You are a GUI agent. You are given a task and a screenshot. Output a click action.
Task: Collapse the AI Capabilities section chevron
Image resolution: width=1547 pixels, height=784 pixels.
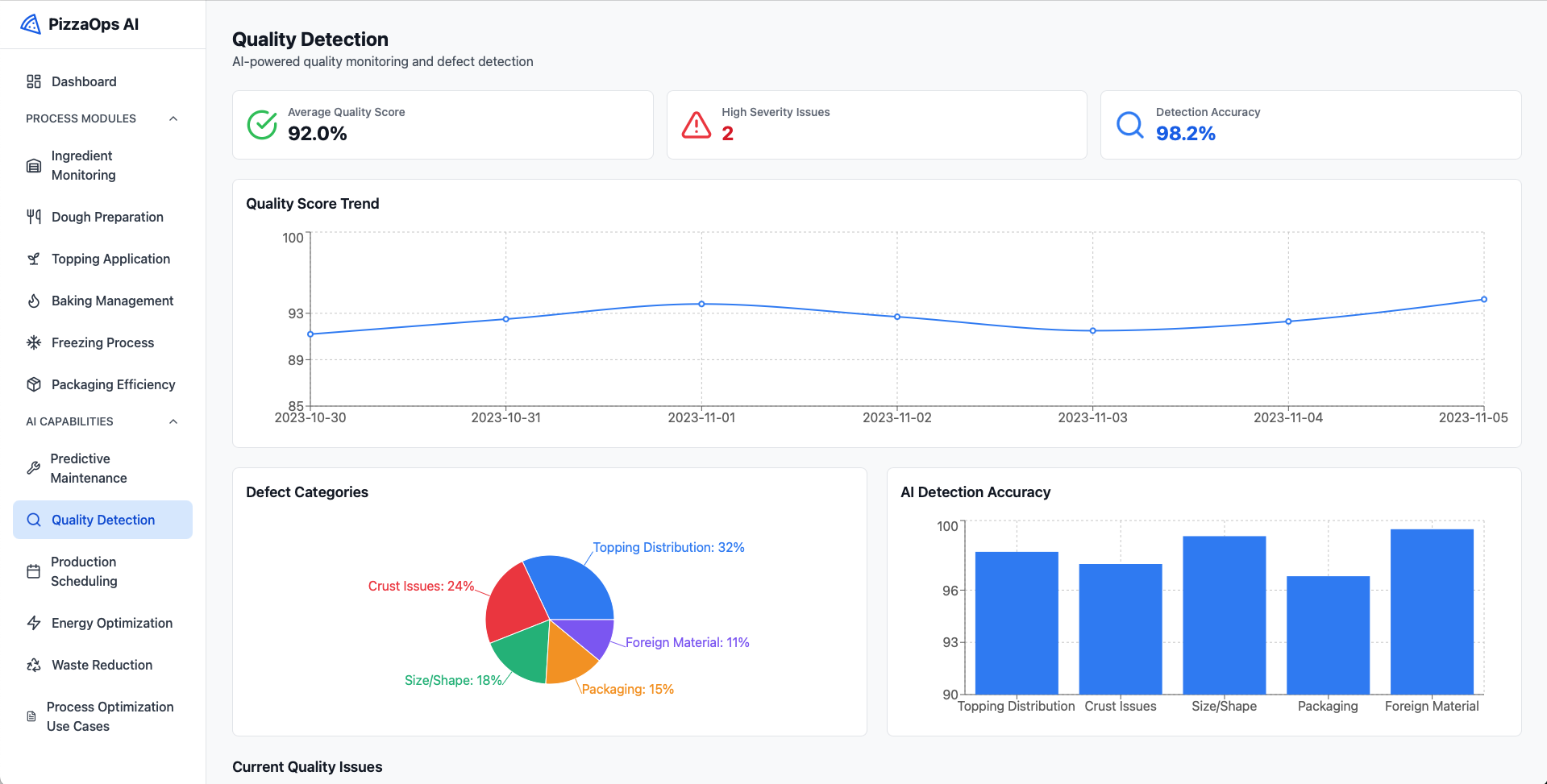tap(173, 421)
